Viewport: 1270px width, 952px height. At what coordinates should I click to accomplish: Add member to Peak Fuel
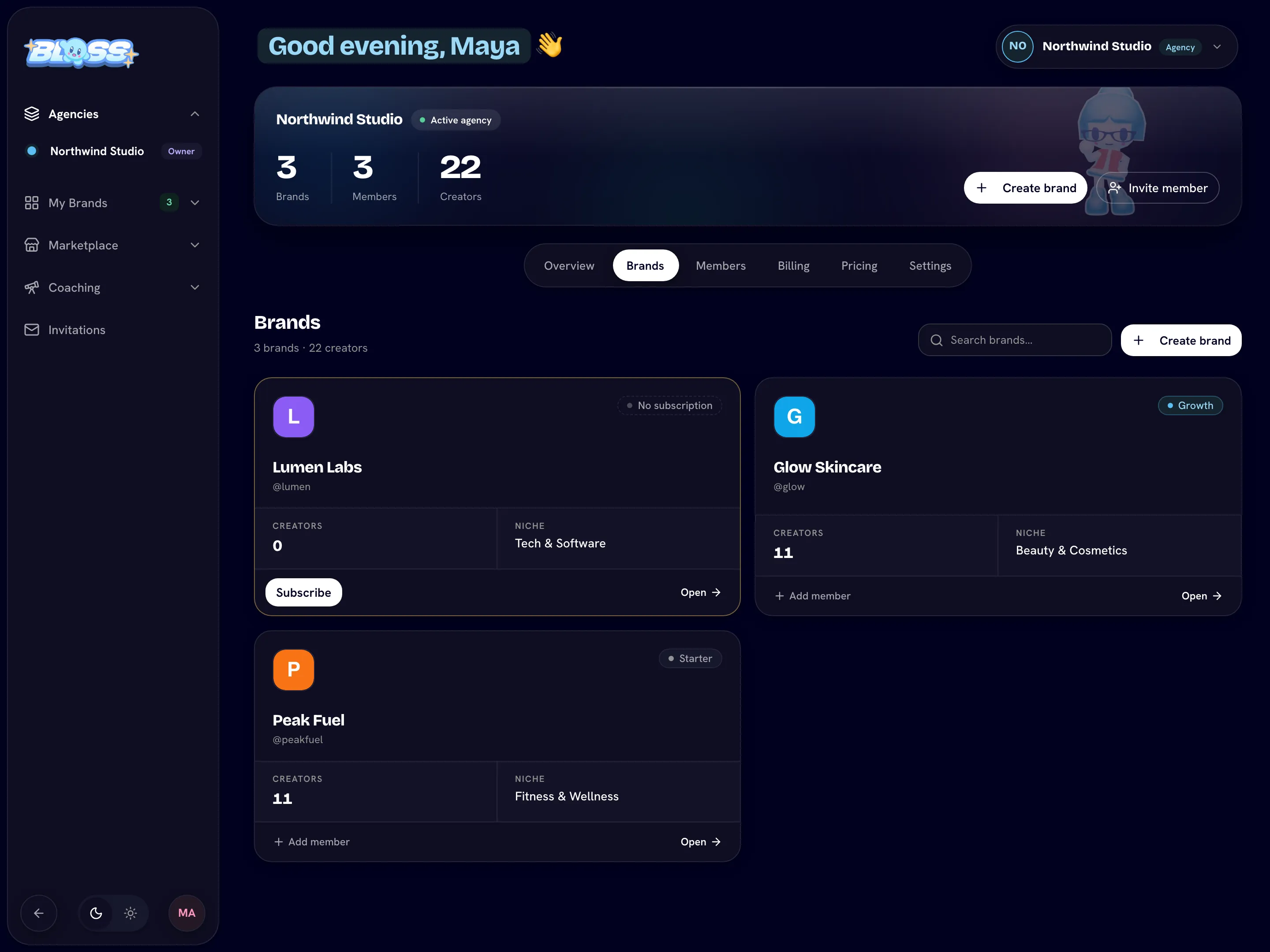coord(312,842)
